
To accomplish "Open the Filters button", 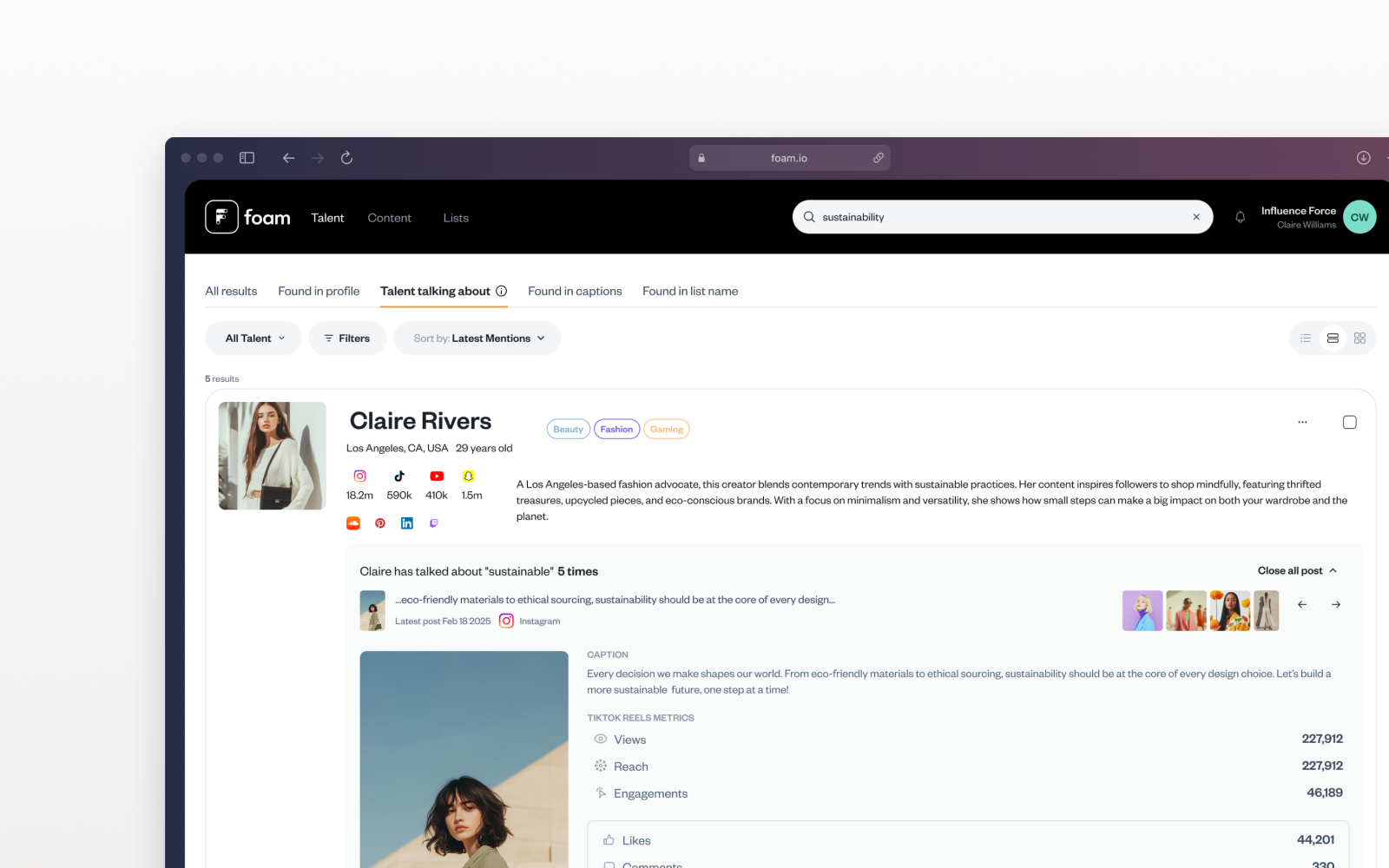I will tap(347, 339).
